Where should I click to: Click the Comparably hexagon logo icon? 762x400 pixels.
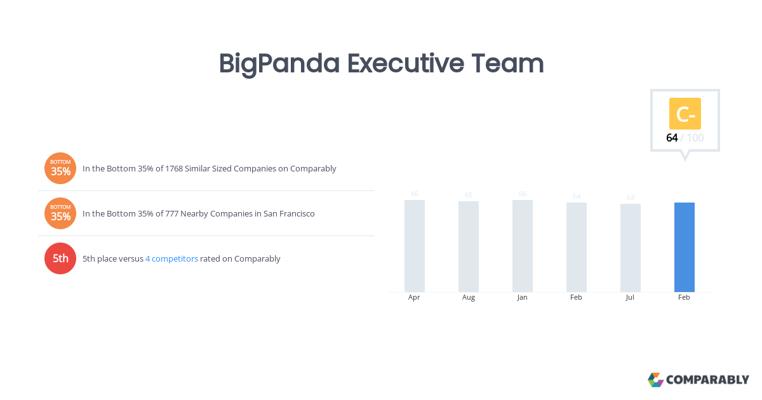pos(656,380)
